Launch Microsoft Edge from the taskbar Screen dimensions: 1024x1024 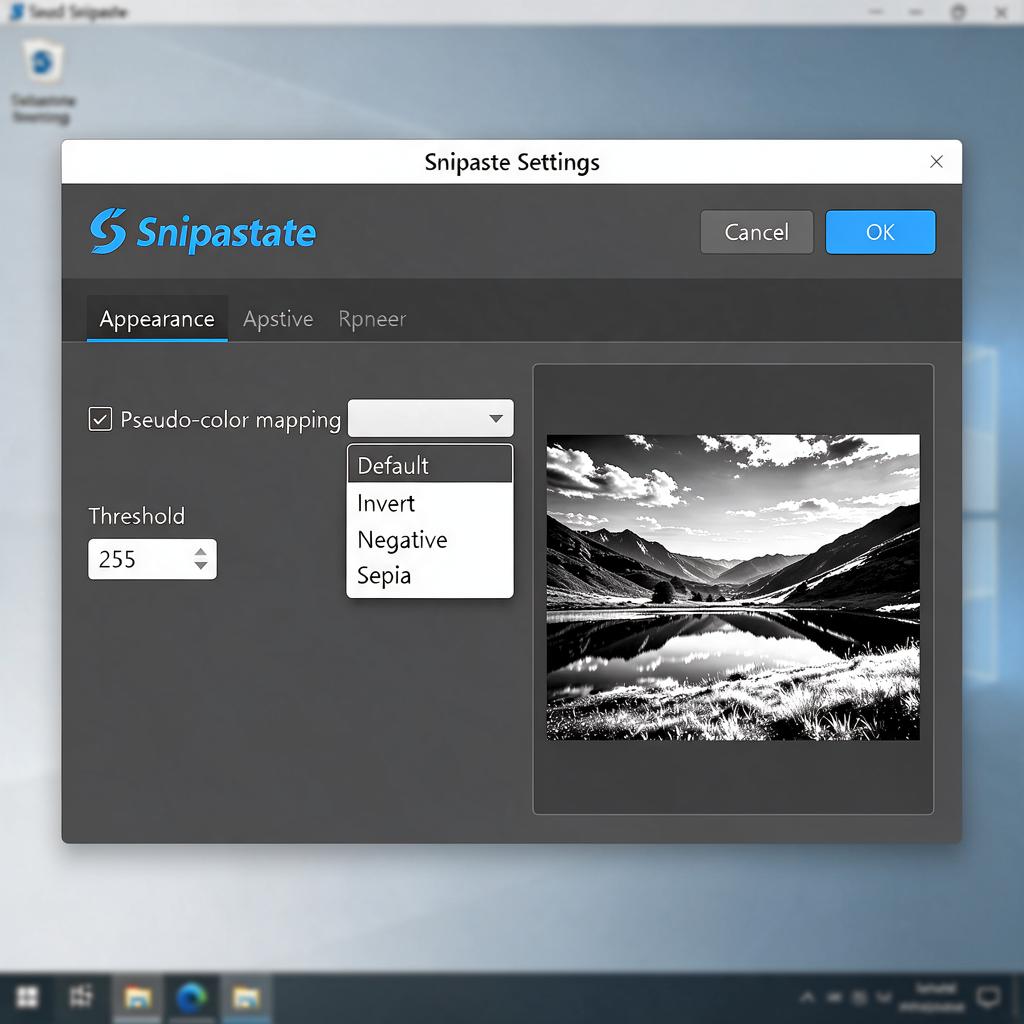tap(191, 997)
